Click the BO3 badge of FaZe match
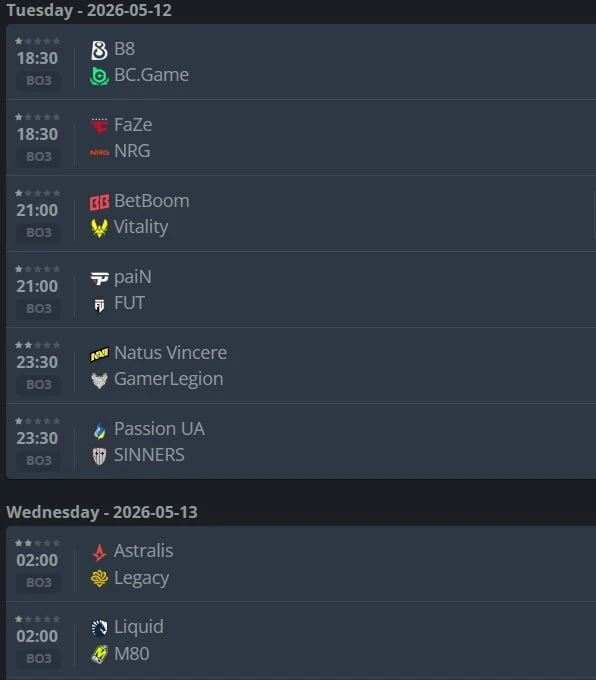The width and height of the screenshot is (596, 680). coord(39,156)
